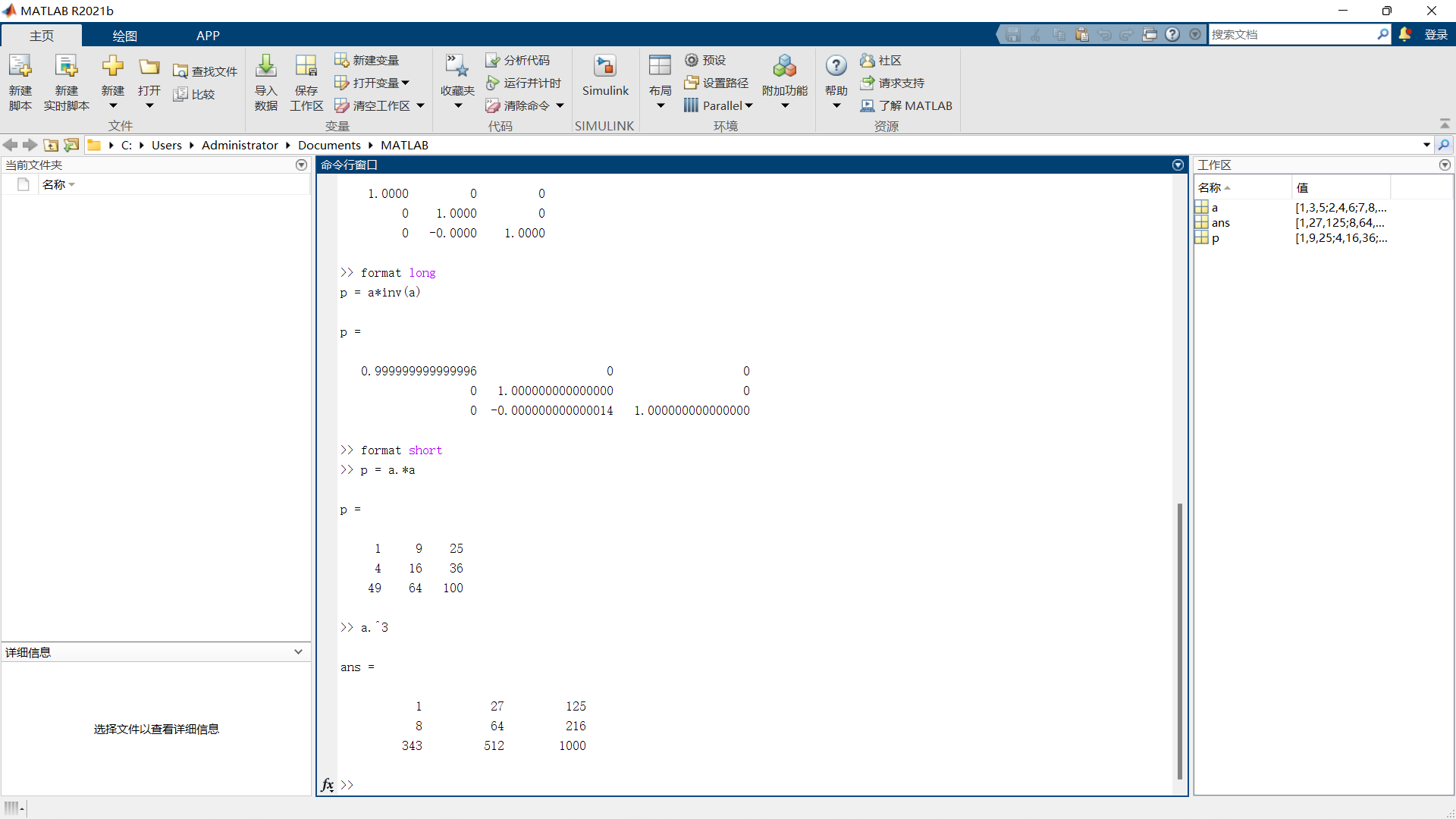Click in the 搜索文档 search field
Image resolution: width=1456 pixels, height=819 pixels.
[x=1291, y=34]
